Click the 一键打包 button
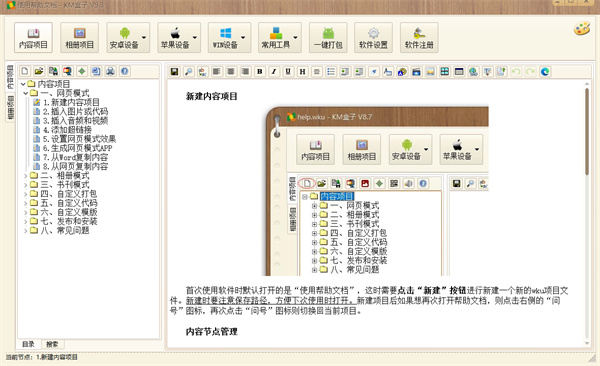The image size is (600, 366). coord(328,38)
